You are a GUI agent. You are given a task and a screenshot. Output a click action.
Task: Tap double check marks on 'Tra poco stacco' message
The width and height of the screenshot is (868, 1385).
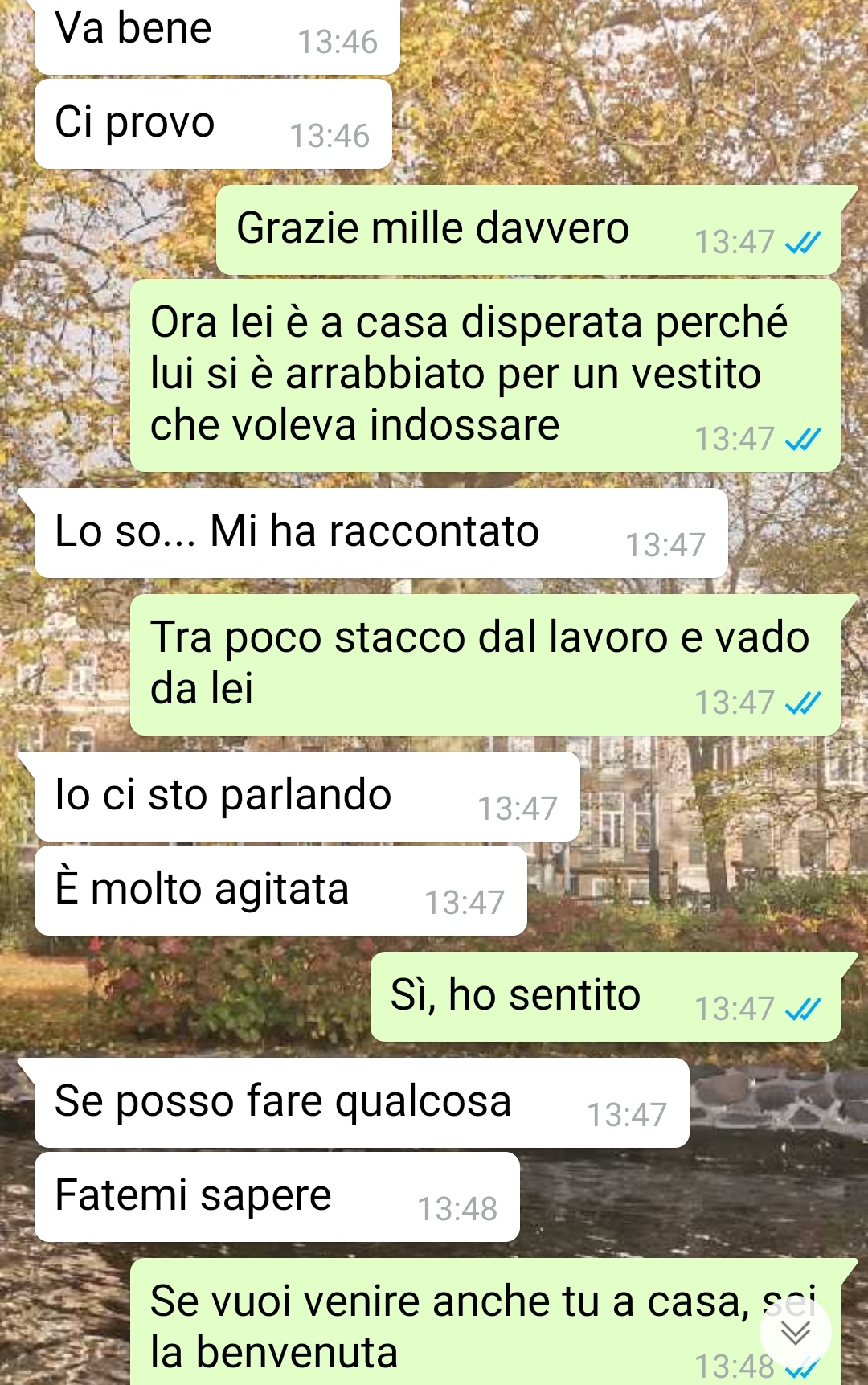(803, 703)
